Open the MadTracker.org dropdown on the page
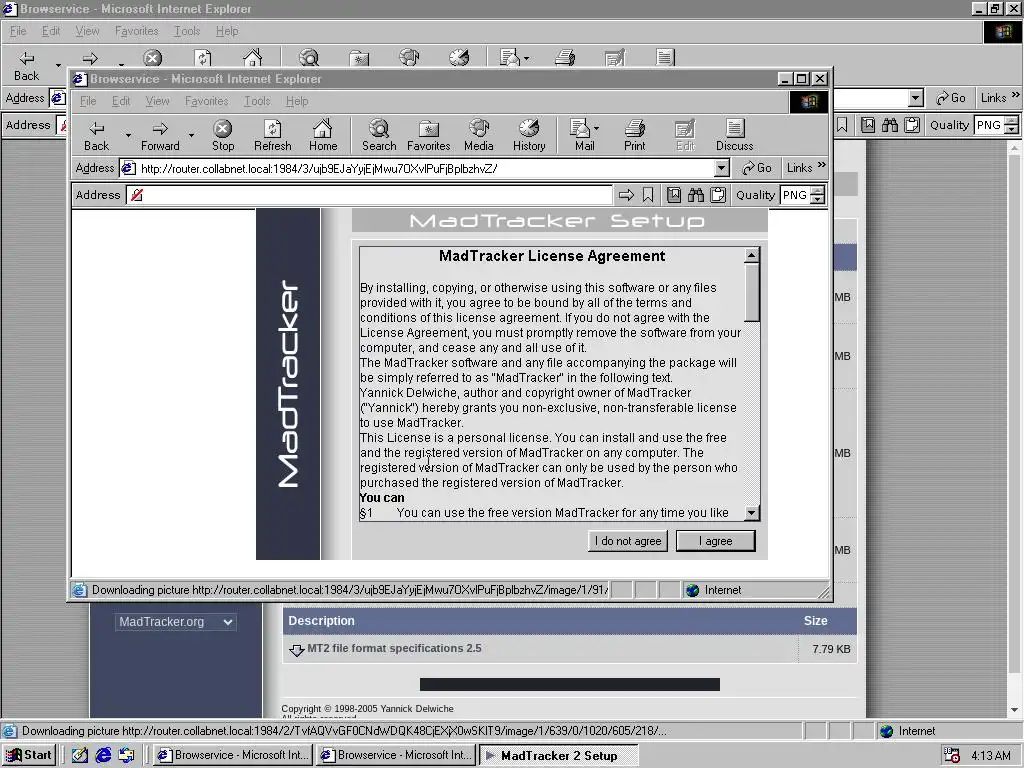Viewport: 1024px width, 768px height. (176, 622)
